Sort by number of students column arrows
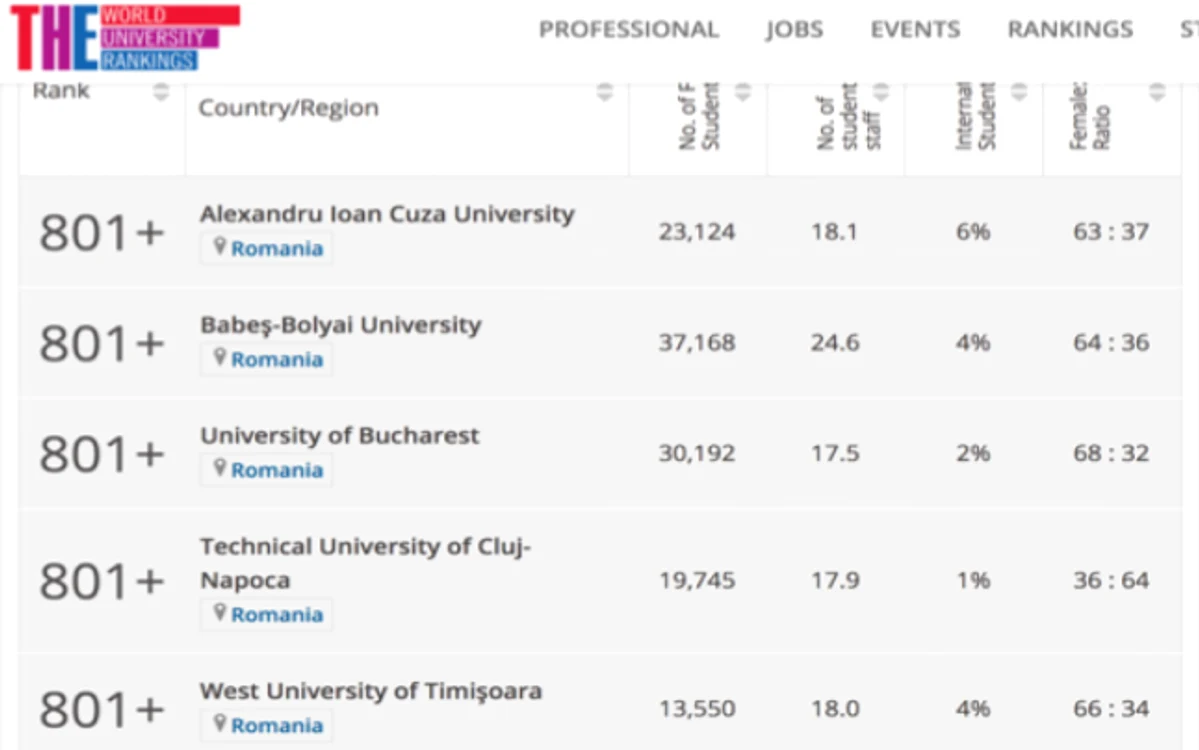 742,92
